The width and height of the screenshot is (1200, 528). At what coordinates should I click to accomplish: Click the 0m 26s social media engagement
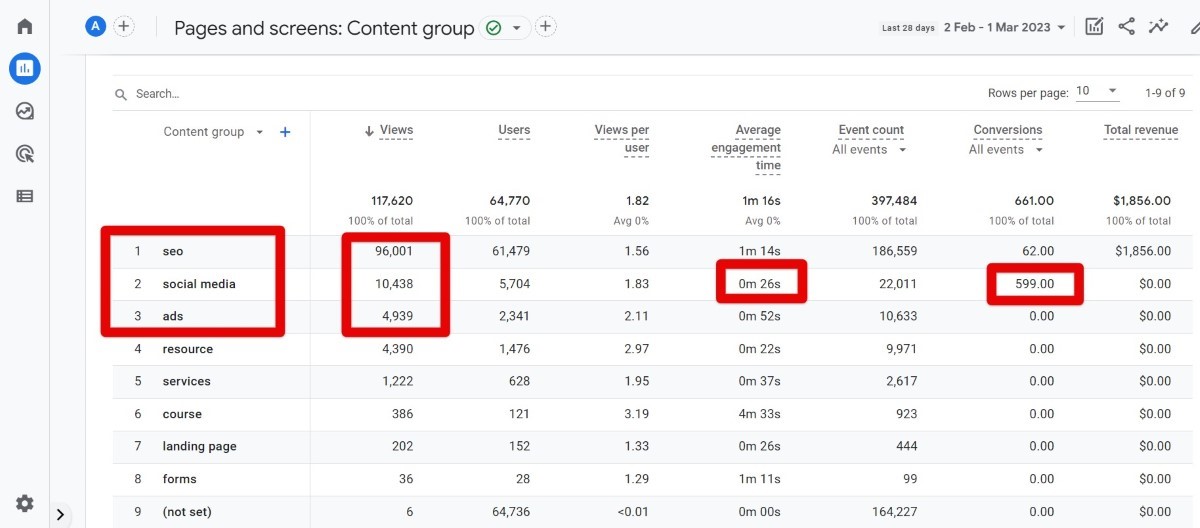[x=760, y=284]
